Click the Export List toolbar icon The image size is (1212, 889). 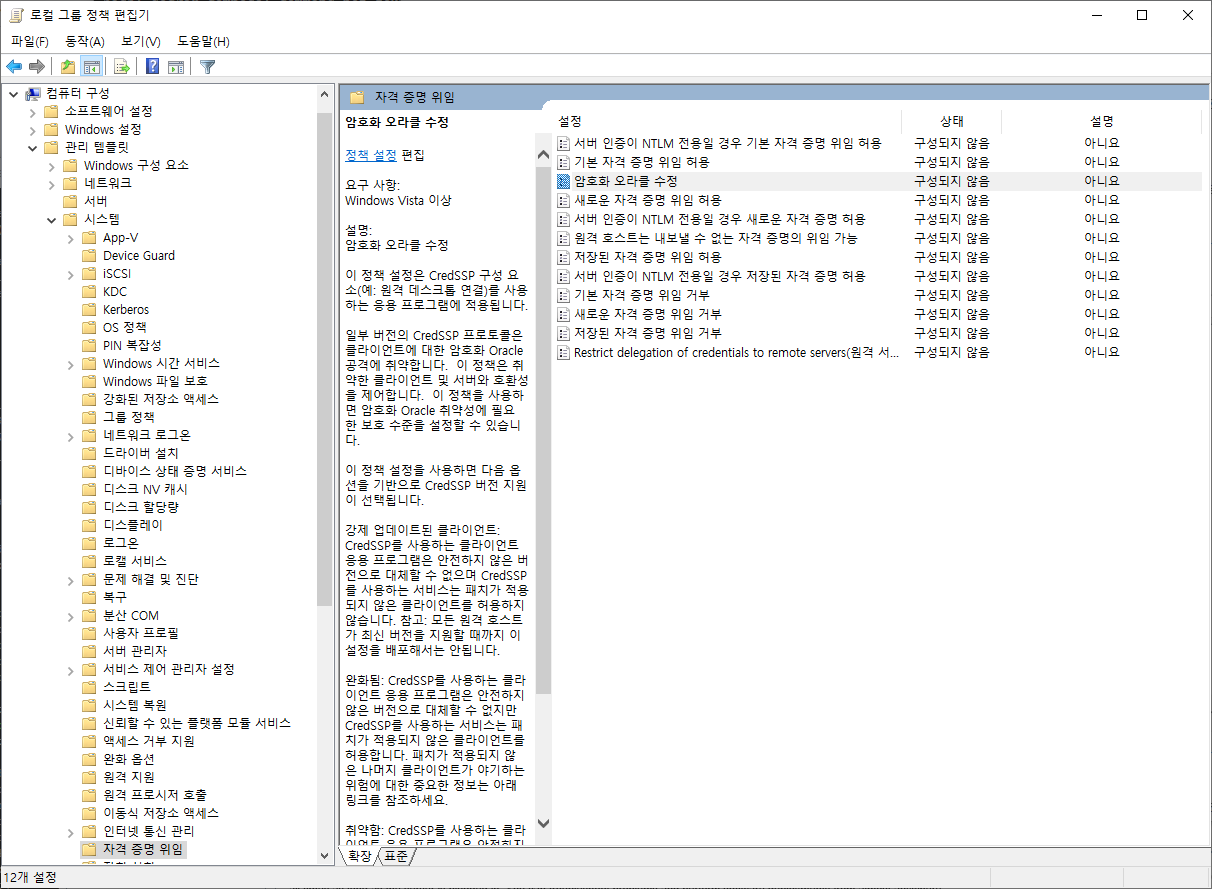122,67
